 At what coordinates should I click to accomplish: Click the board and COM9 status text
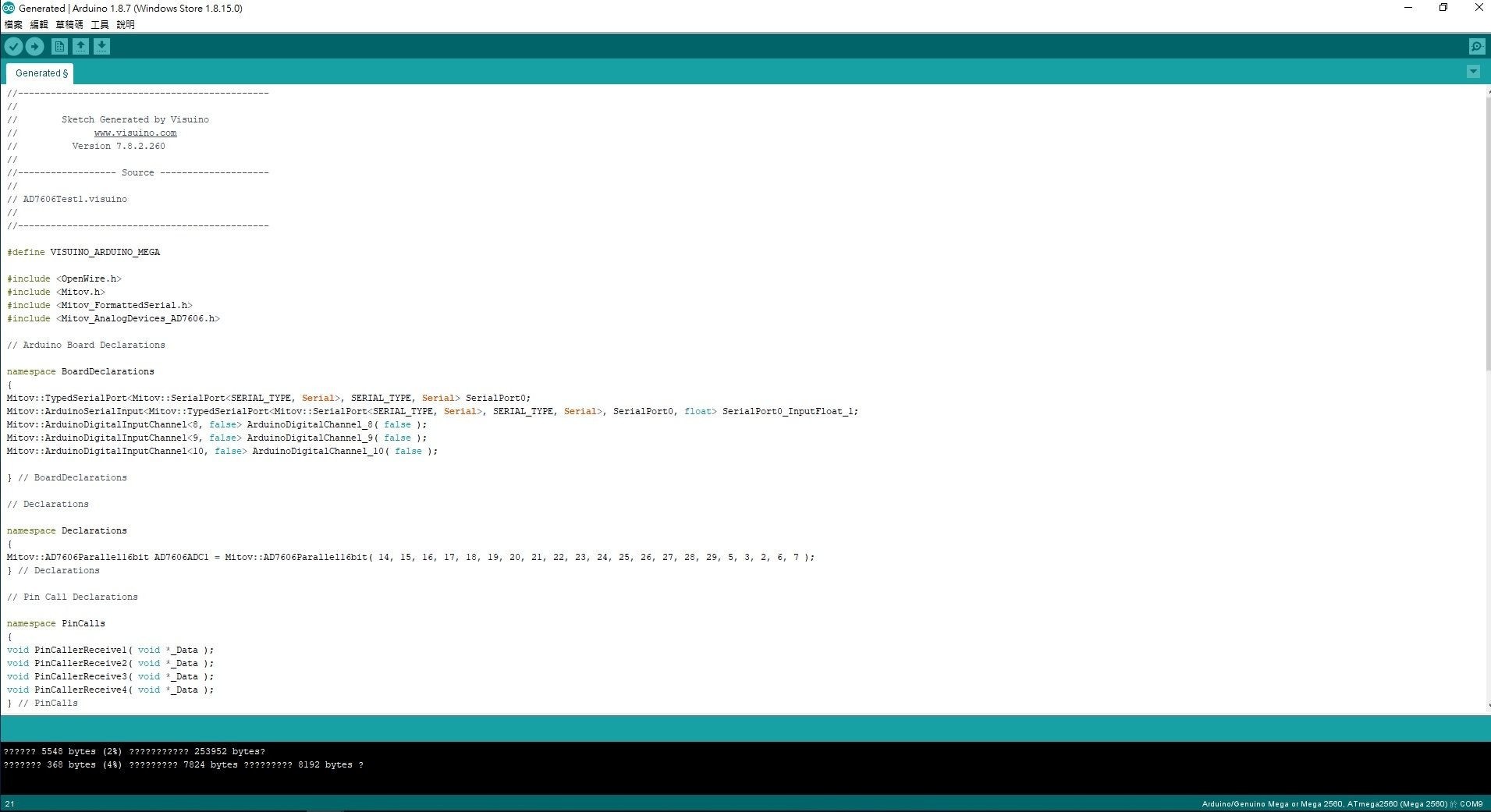1341,803
